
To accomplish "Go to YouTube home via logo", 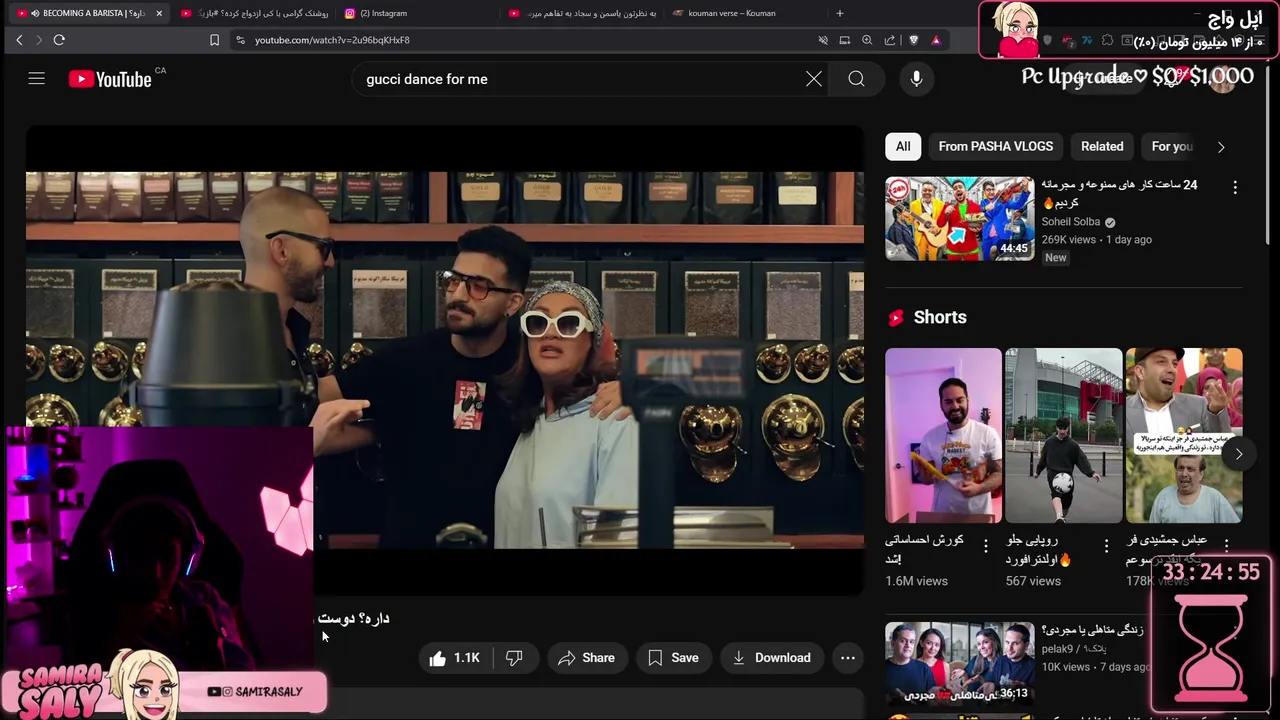I will tap(110, 79).
